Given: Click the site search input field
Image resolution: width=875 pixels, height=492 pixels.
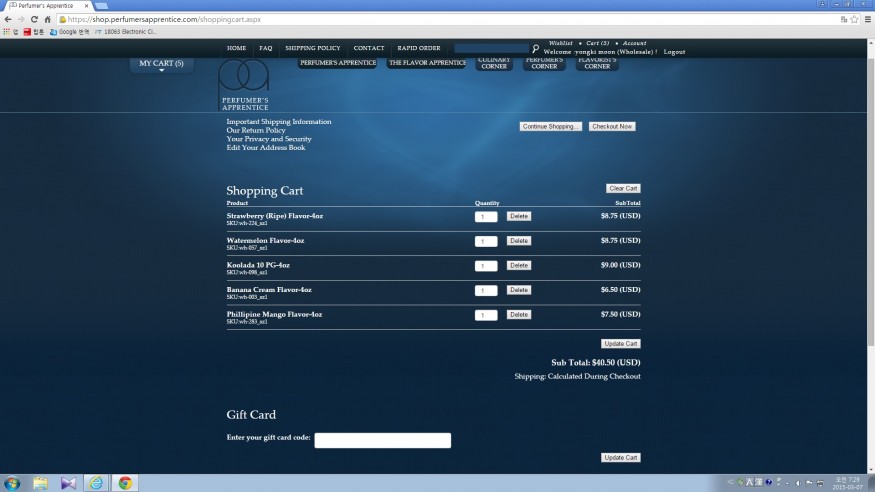Looking at the screenshot, I should [x=491, y=49].
